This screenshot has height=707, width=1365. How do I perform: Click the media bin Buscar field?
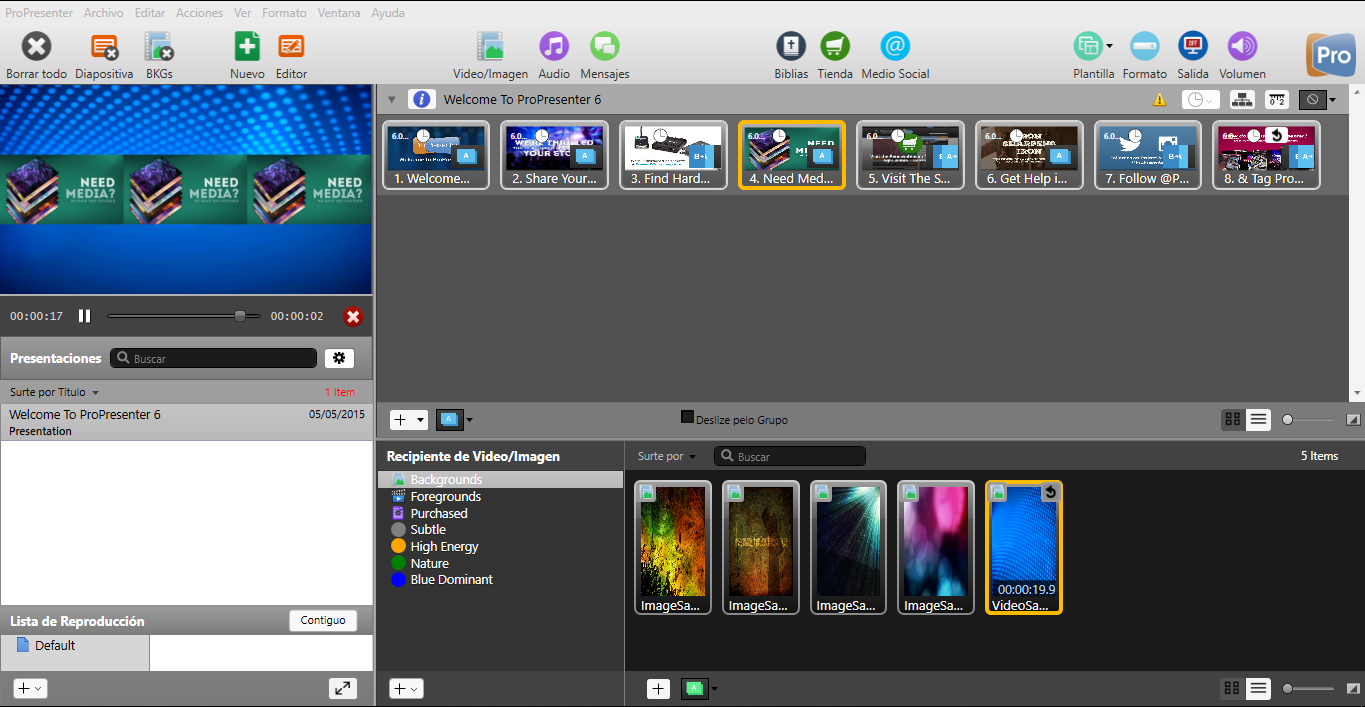(790, 456)
